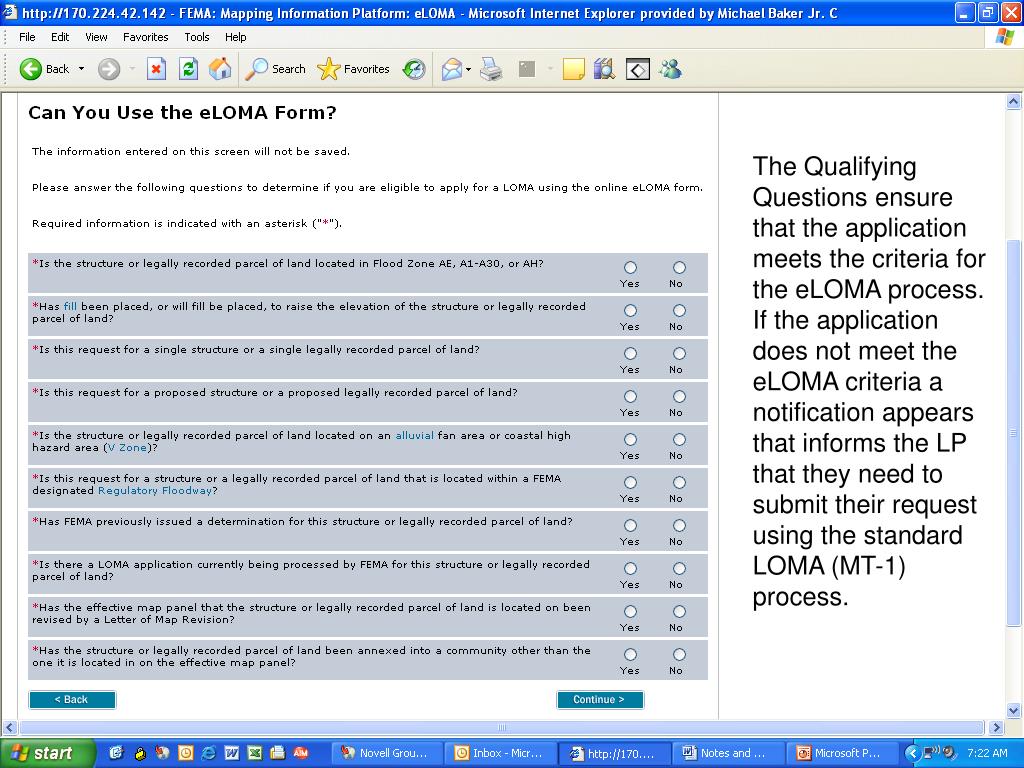Open the Favorites star toolbar button

coord(353,69)
